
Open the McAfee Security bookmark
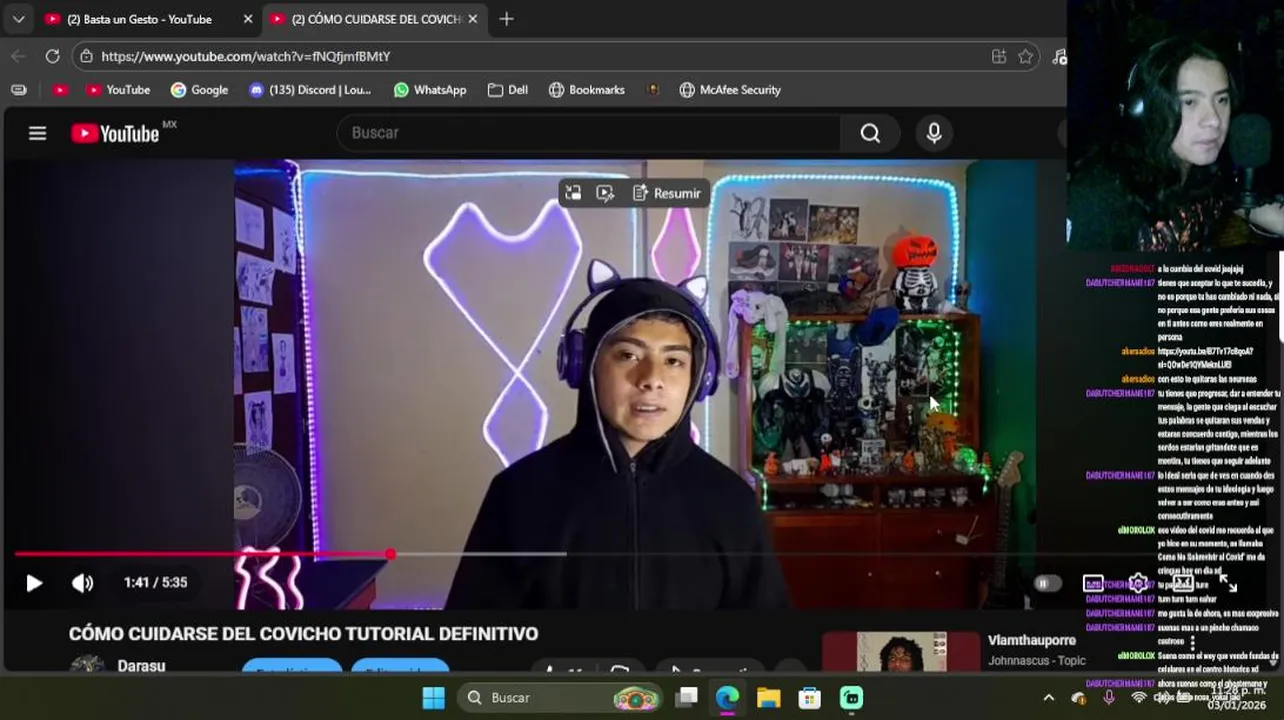pos(730,90)
